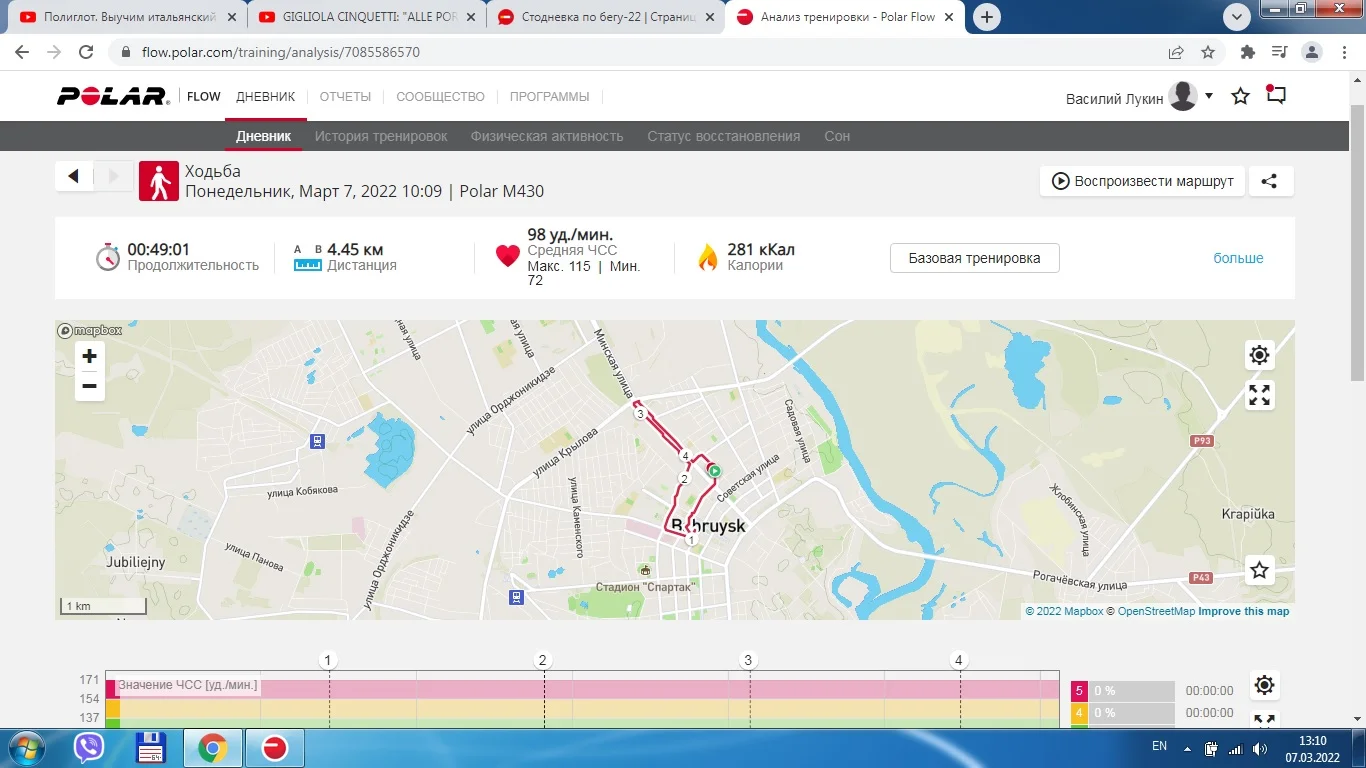Screen dimensions: 1366x768
Task: Click the Воспроизвести маршрут button
Action: pyautogui.click(x=1142, y=181)
